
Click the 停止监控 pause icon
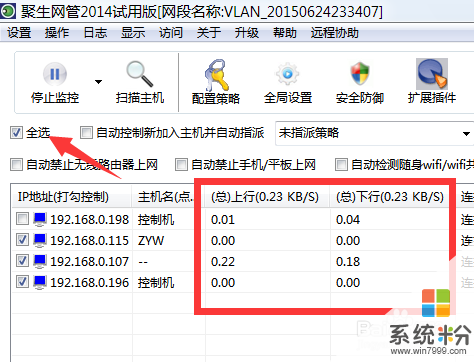[x=55, y=74]
